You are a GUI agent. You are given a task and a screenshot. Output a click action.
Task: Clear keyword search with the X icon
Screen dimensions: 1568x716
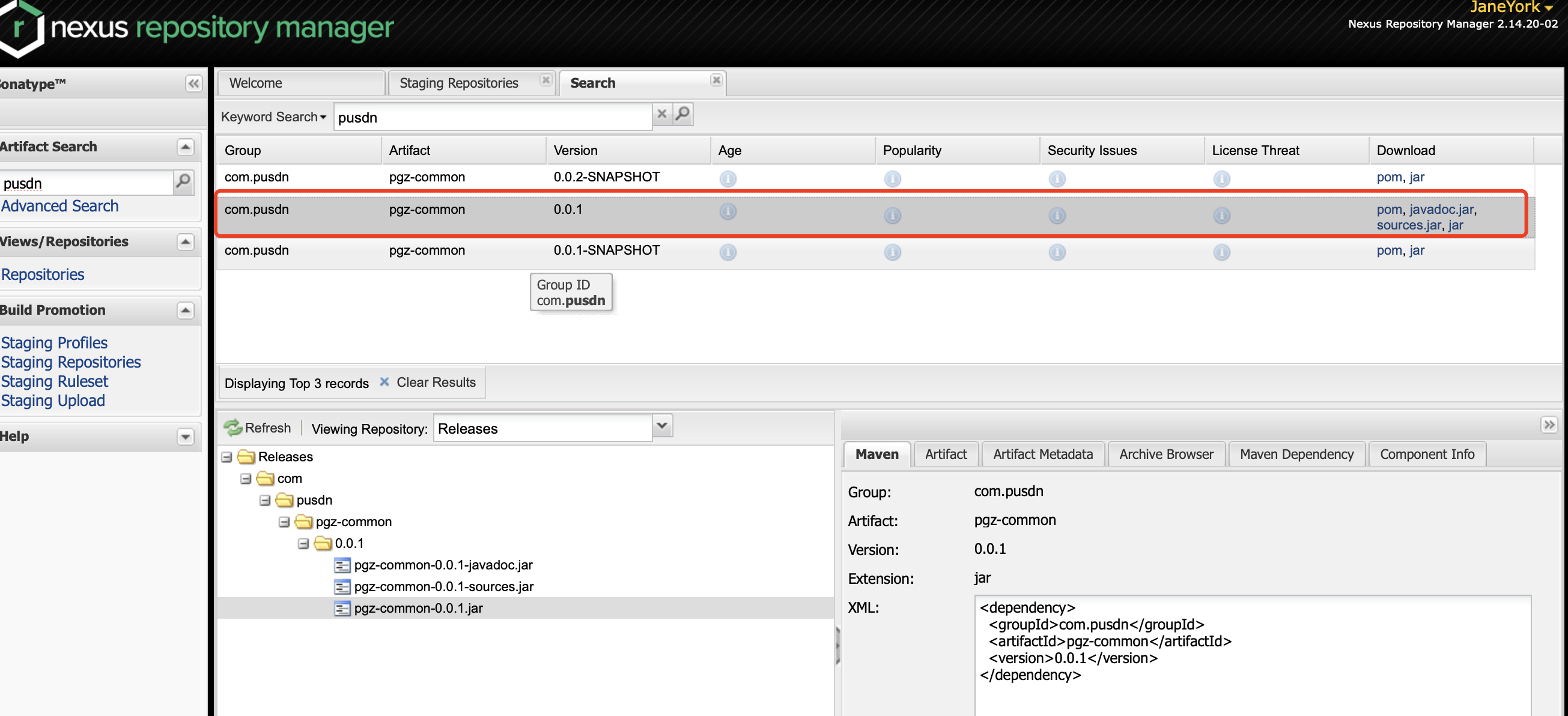point(661,114)
